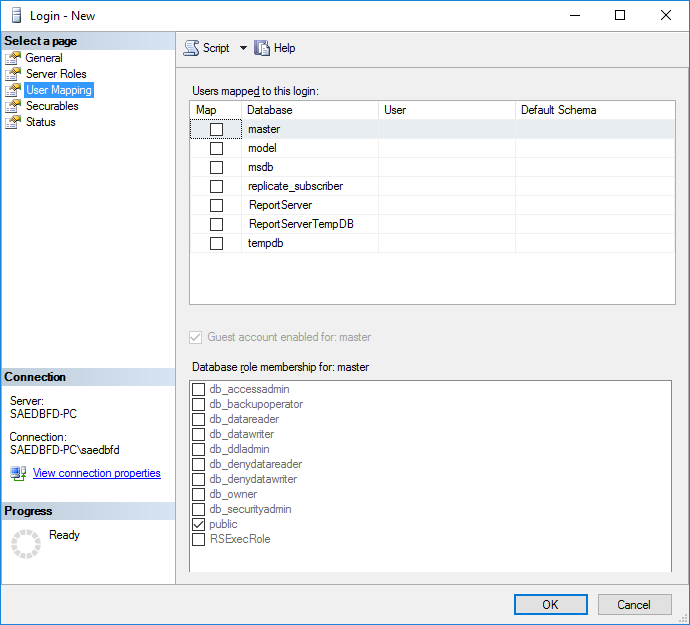Image resolution: width=690 pixels, height=625 pixels.
Task: Click the Script toolbar icon
Action: coord(191,48)
